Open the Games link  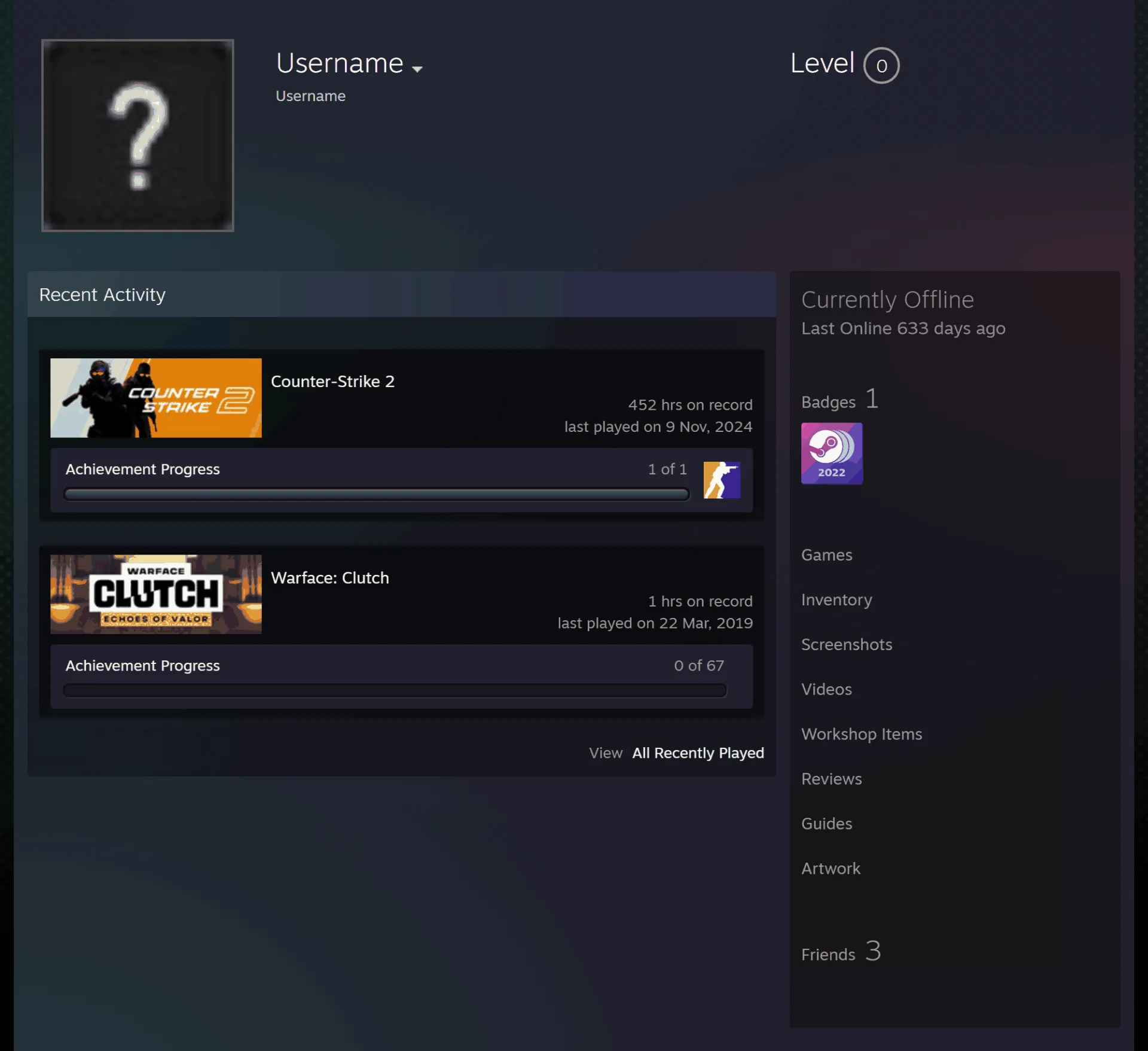click(x=826, y=555)
